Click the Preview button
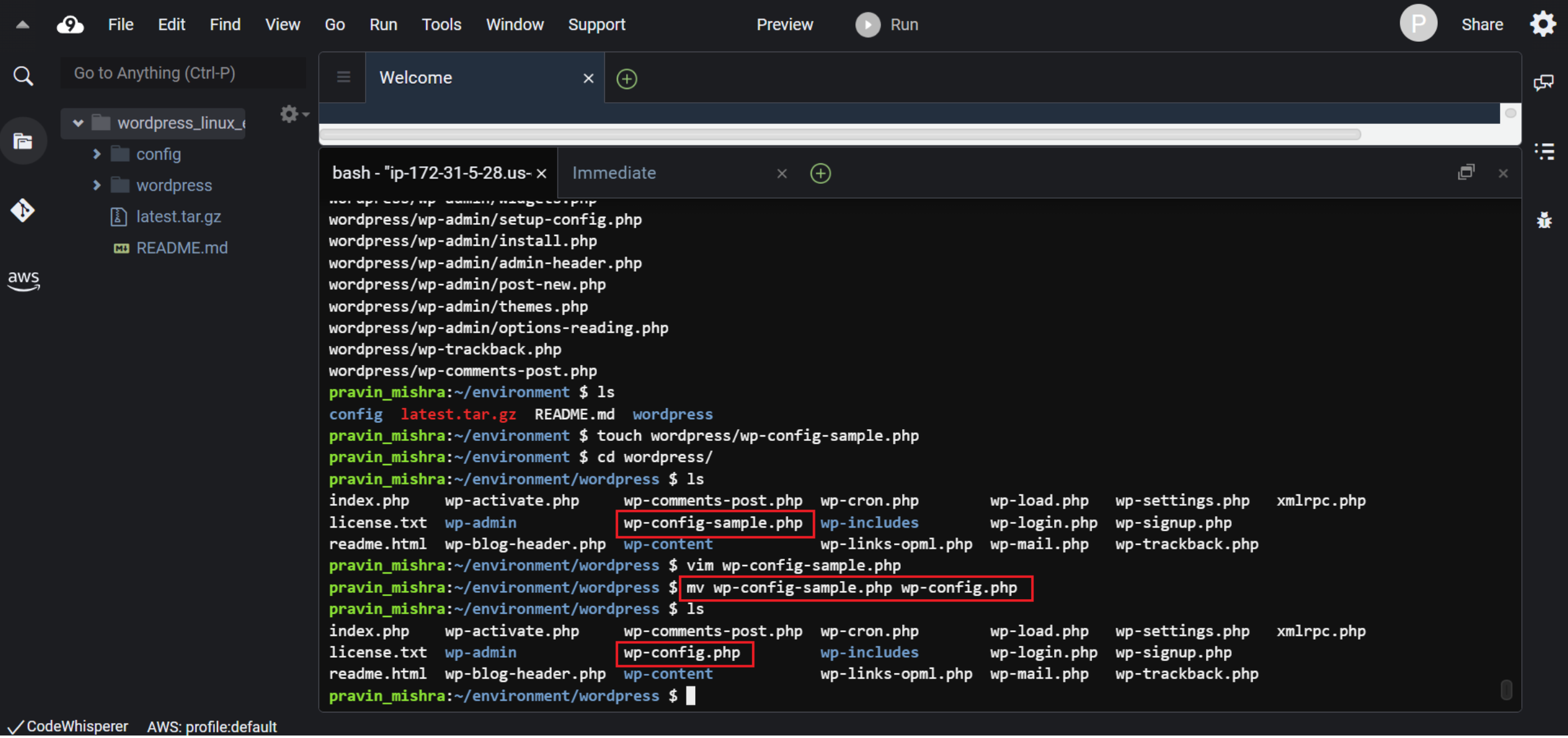Screen dimensions: 1568x738 coord(784,24)
